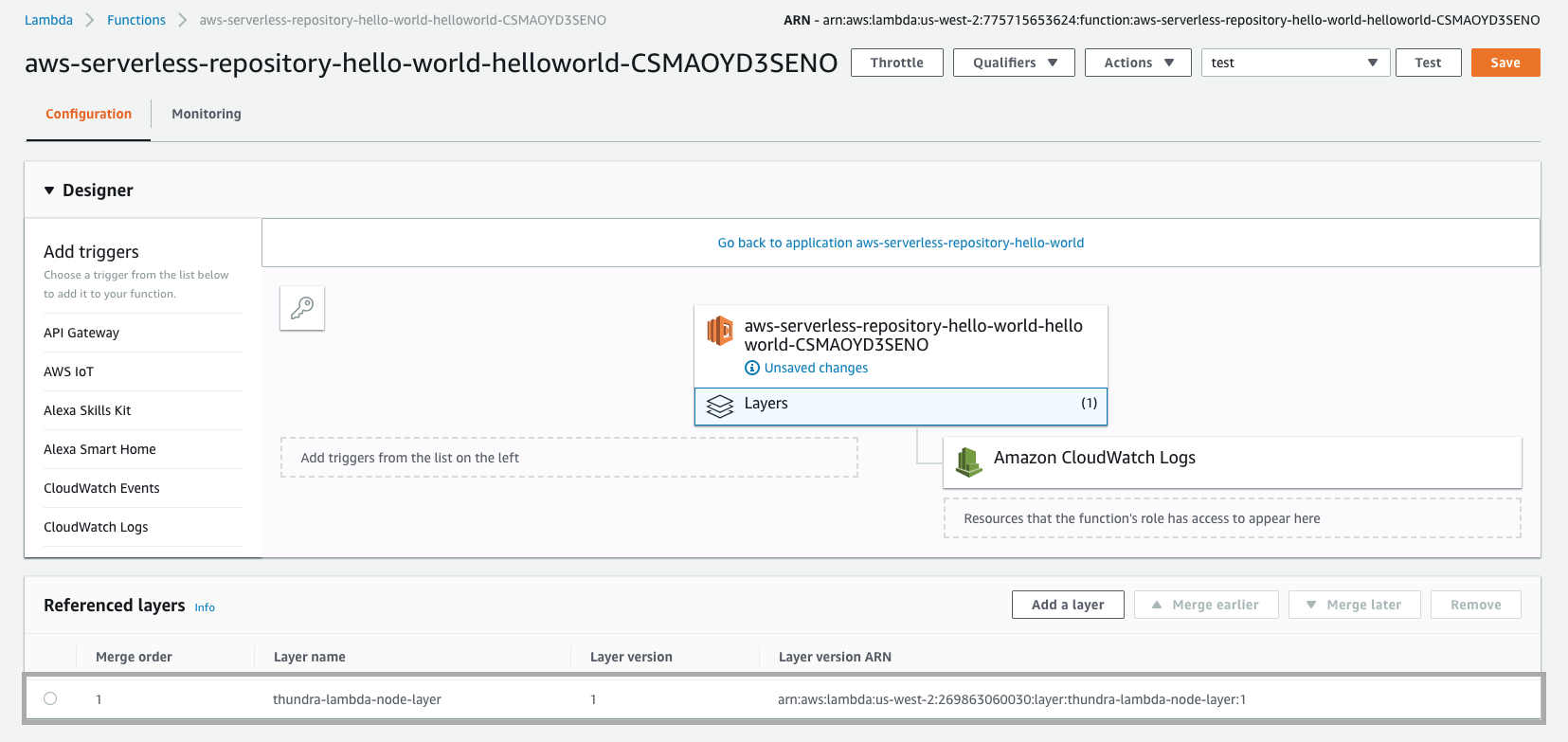Click the Unsaved changes link
Viewport: 1568px width, 742px height.
click(816, 368)
